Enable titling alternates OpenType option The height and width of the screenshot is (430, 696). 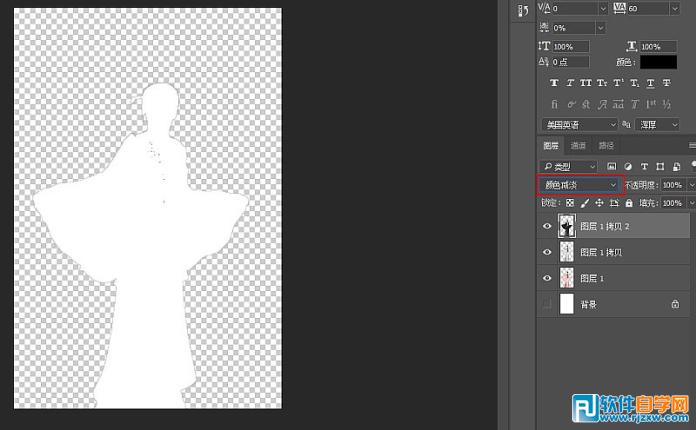point(635,104)
